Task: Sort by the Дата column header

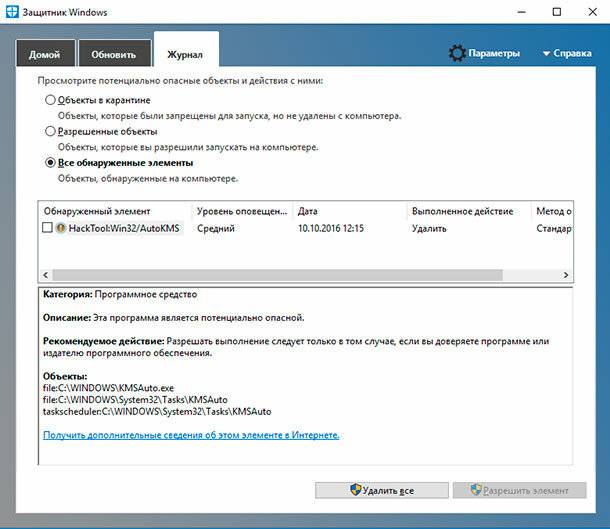Action: pos(350,211)
